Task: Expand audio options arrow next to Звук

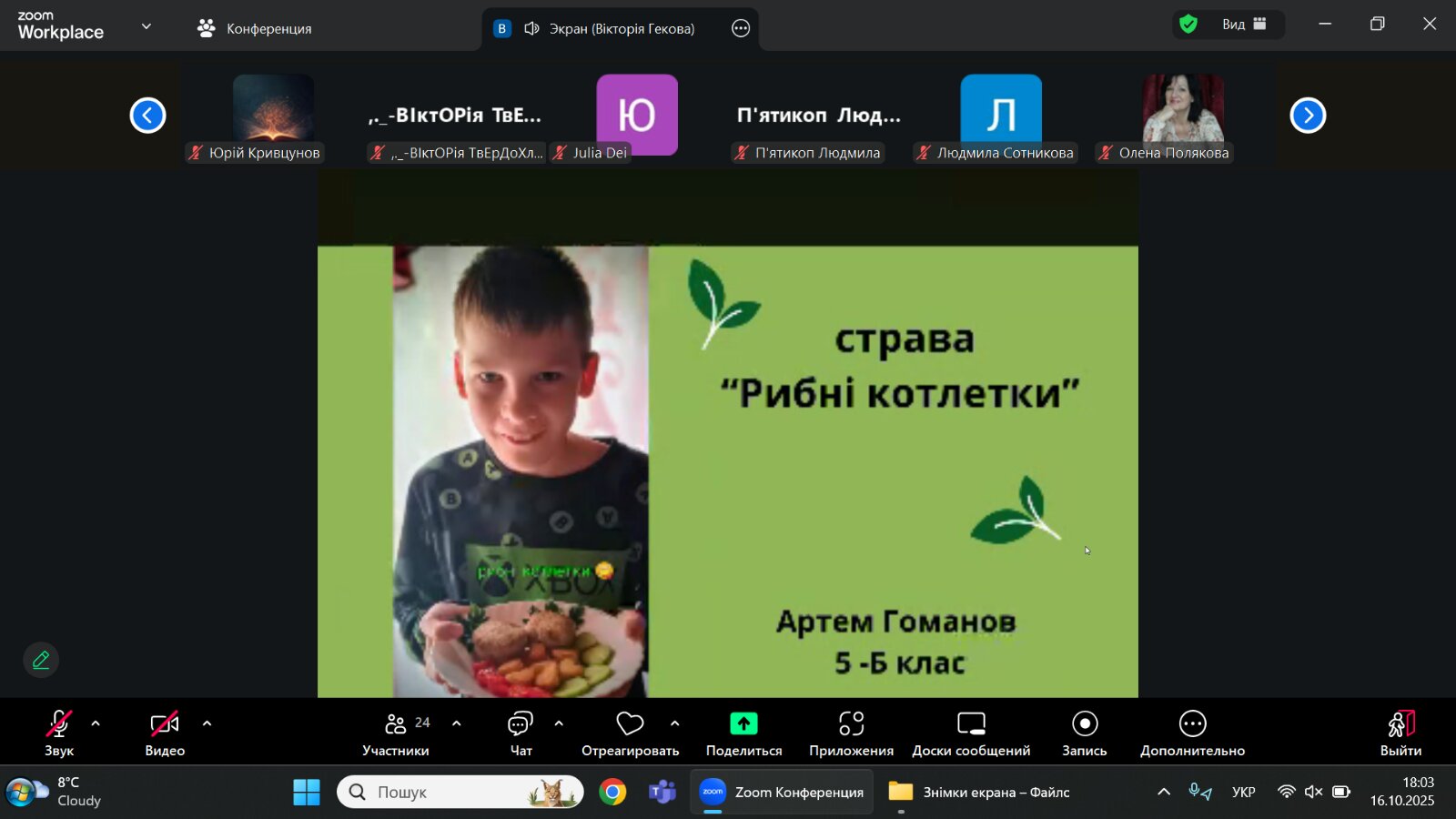Action: [x=96, y=723]
